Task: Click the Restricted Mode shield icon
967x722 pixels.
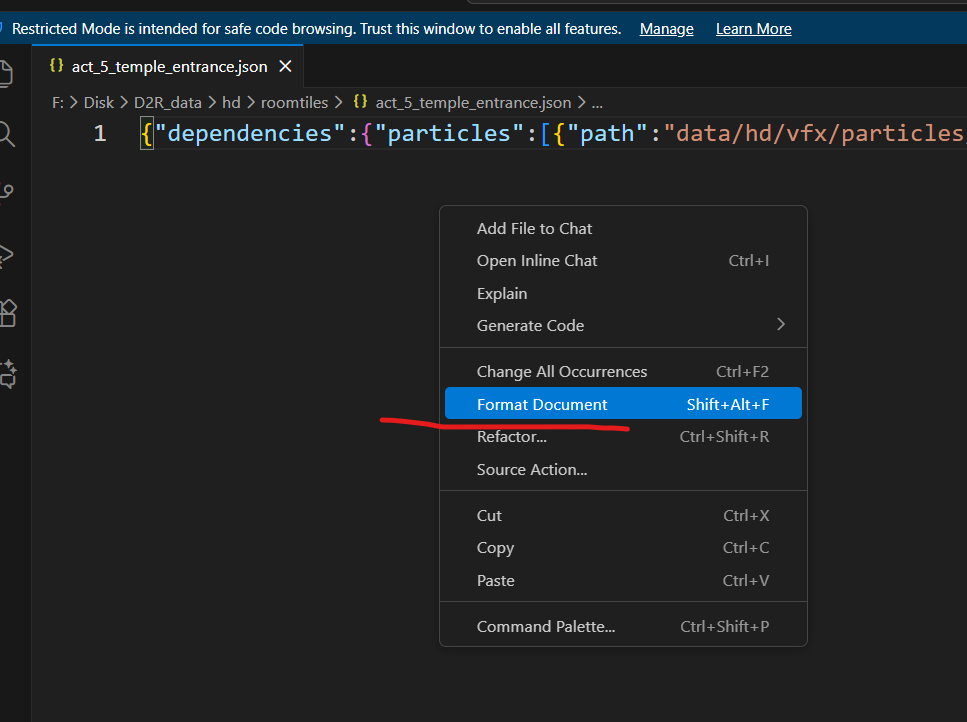Action: (x=3, y=29)
